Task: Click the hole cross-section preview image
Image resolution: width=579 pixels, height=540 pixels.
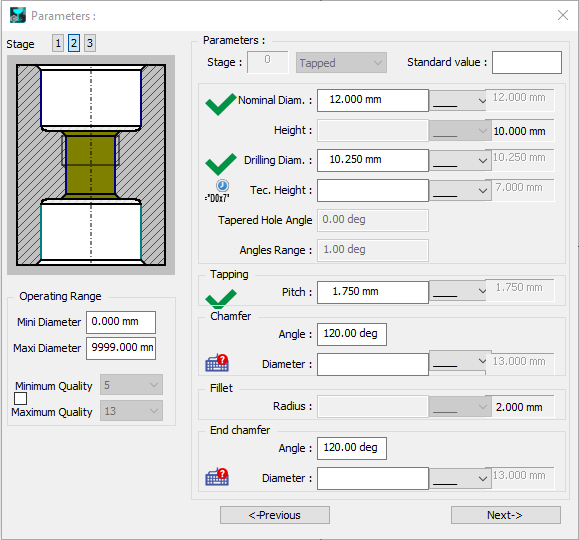Action: coord(91,165)
